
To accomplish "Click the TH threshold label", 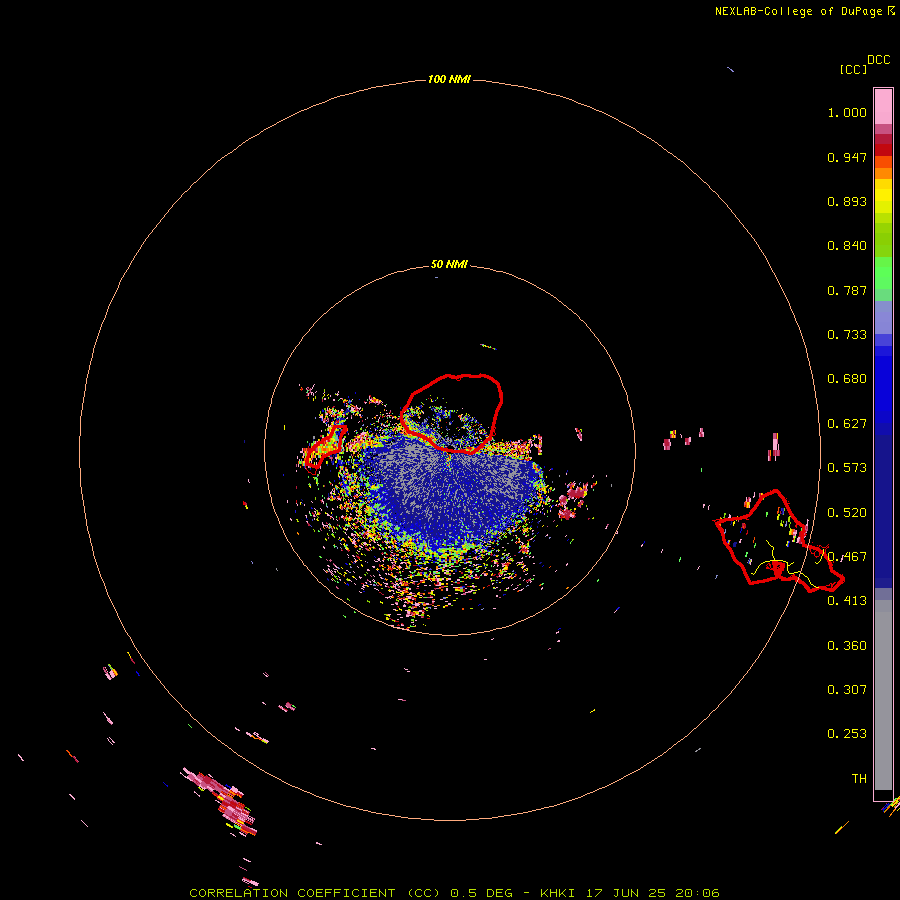I will (x=859, y=779).
